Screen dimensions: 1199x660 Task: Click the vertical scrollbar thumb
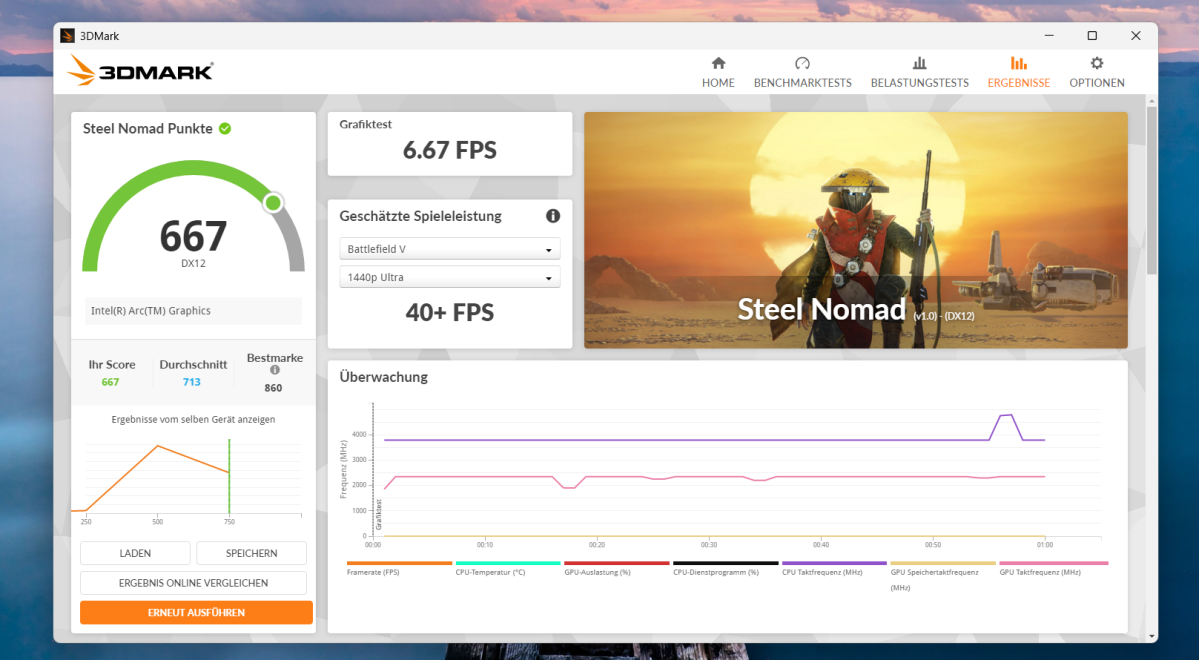point(1152,190)
